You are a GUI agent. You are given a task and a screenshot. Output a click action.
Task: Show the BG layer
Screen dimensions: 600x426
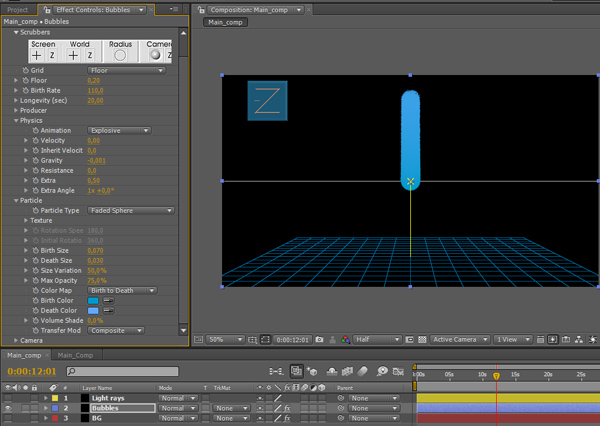coord(8,418)
